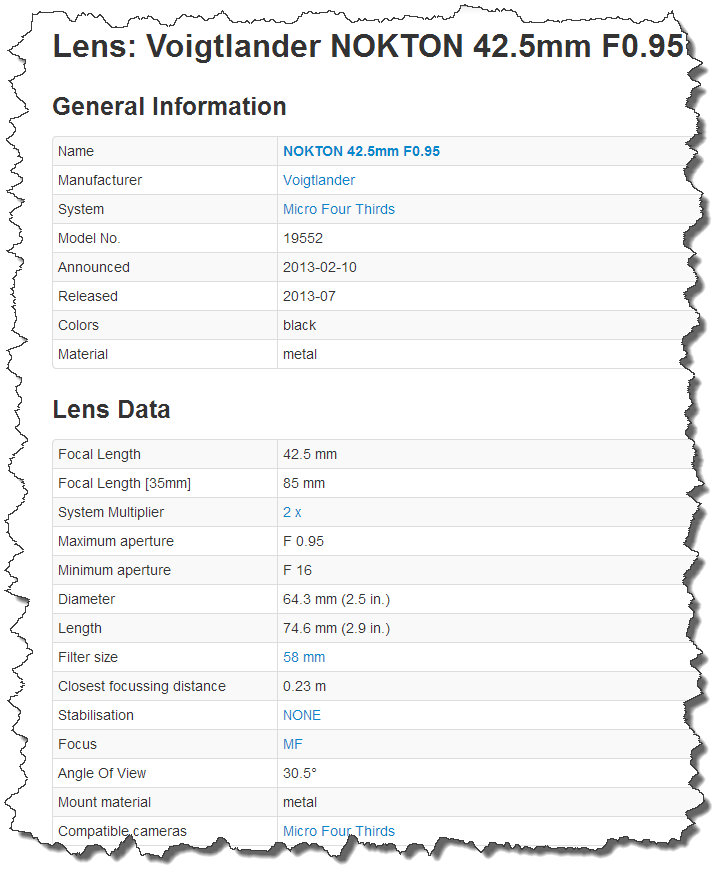The width and height of the screenshot is (728, 879).
Task: Select the released date 2013-07
Action: (309, 297)
